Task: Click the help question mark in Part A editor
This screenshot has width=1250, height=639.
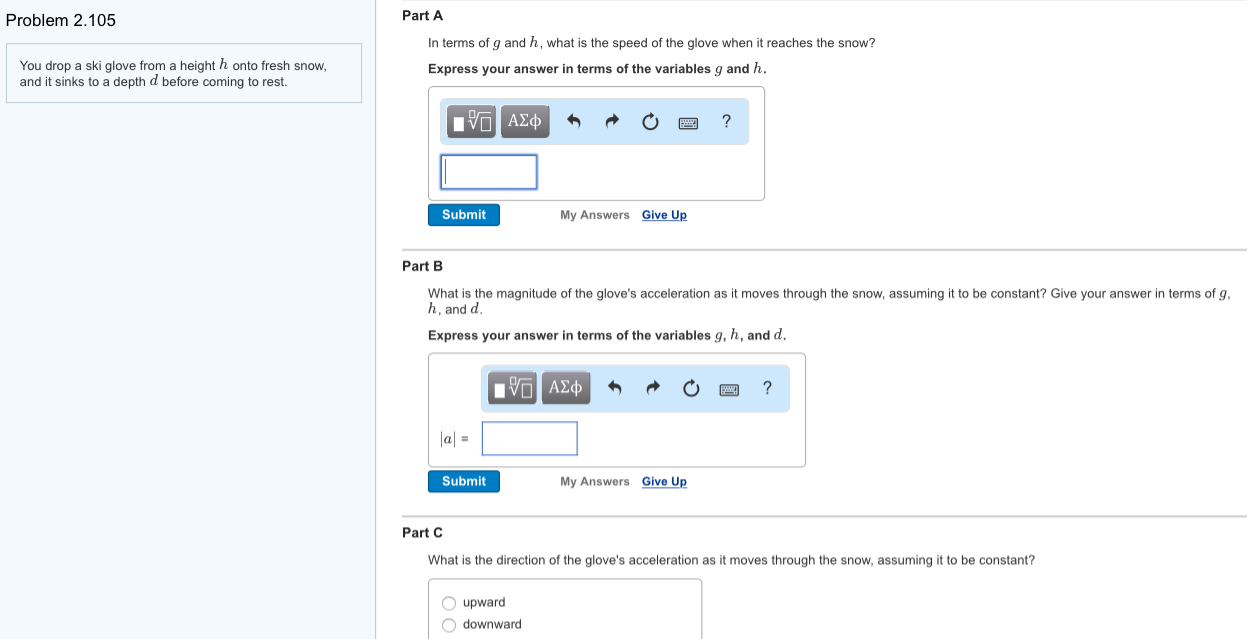Action: pos(726,120)
